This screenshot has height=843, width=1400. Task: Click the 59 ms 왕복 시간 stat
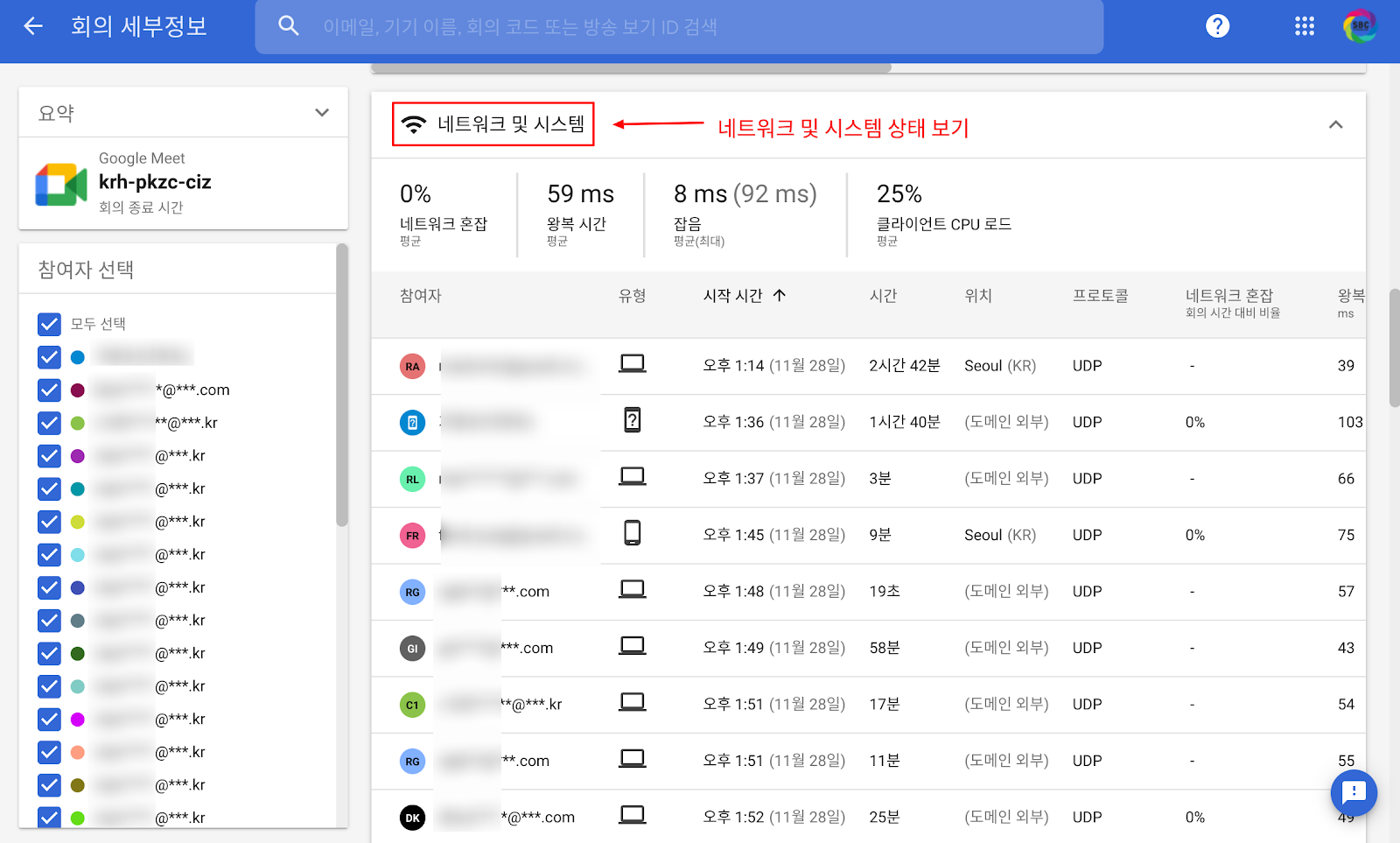pos(581,213)
